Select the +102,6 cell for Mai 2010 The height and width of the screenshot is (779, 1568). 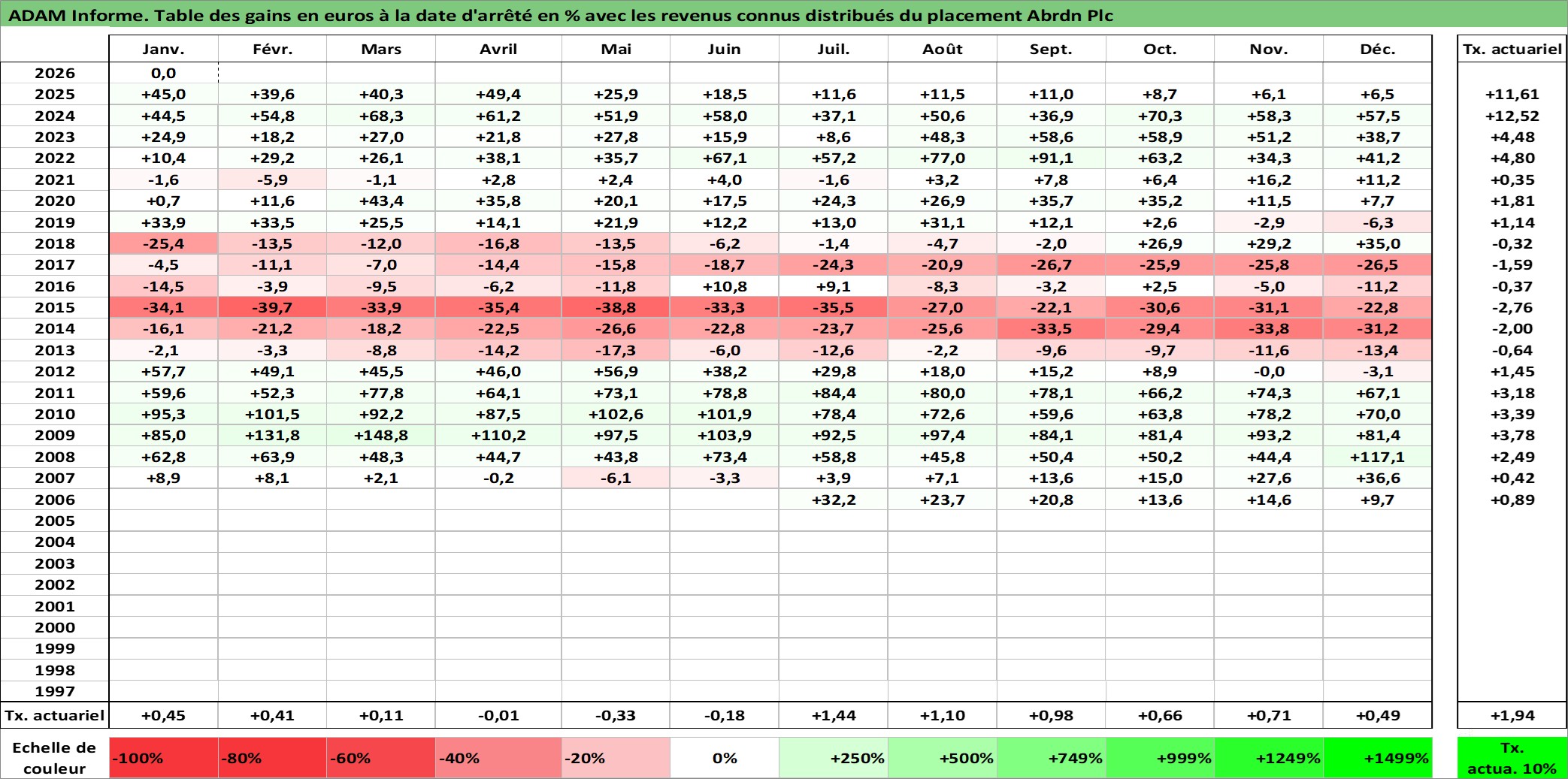[616, 414]
